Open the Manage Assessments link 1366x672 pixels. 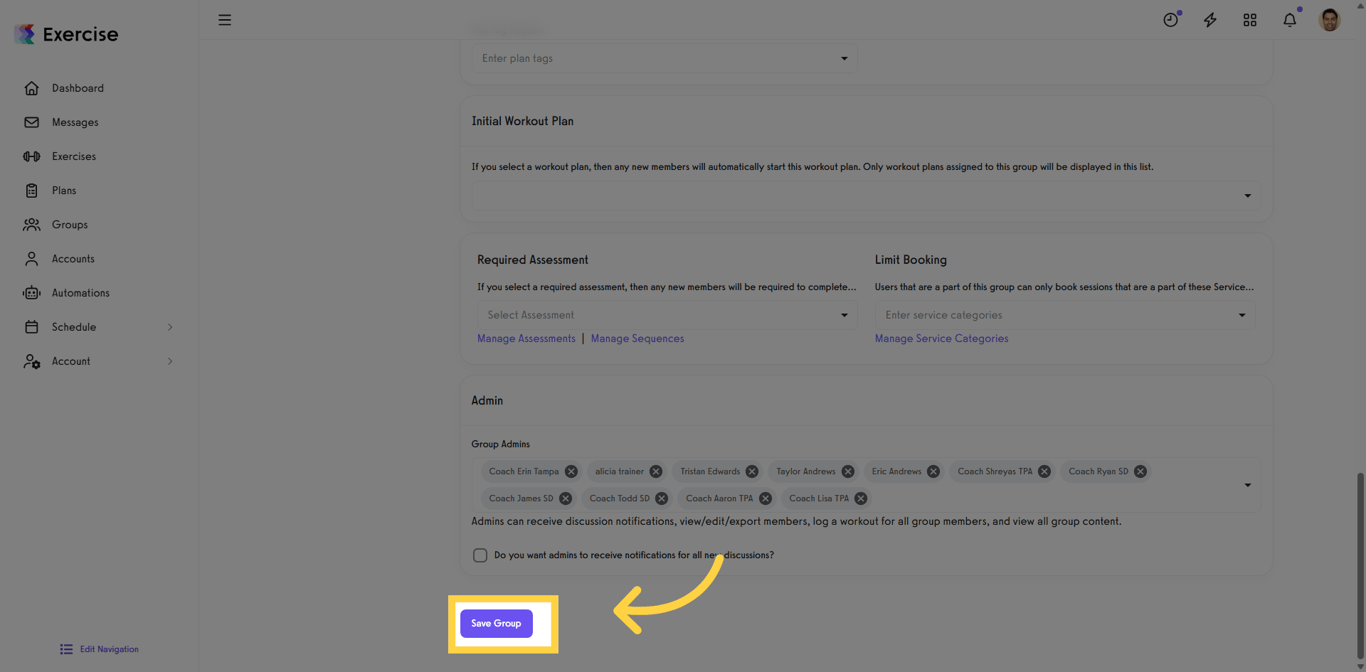(x=526, y=339)
